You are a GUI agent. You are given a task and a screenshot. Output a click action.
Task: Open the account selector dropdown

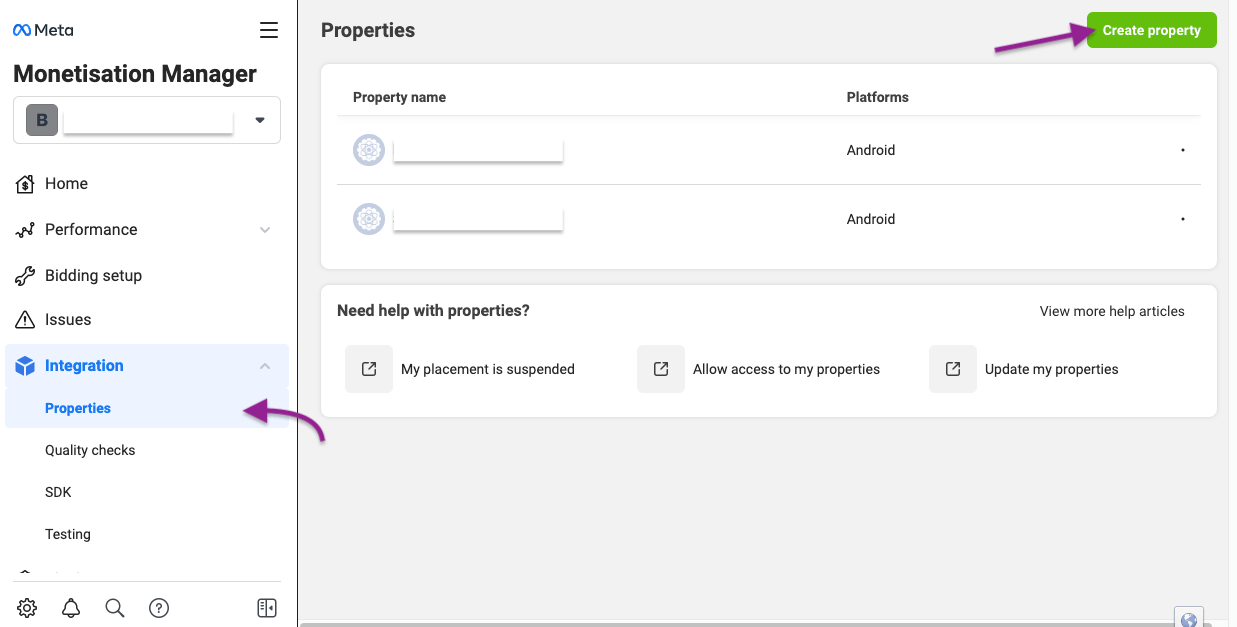(259, 119)
